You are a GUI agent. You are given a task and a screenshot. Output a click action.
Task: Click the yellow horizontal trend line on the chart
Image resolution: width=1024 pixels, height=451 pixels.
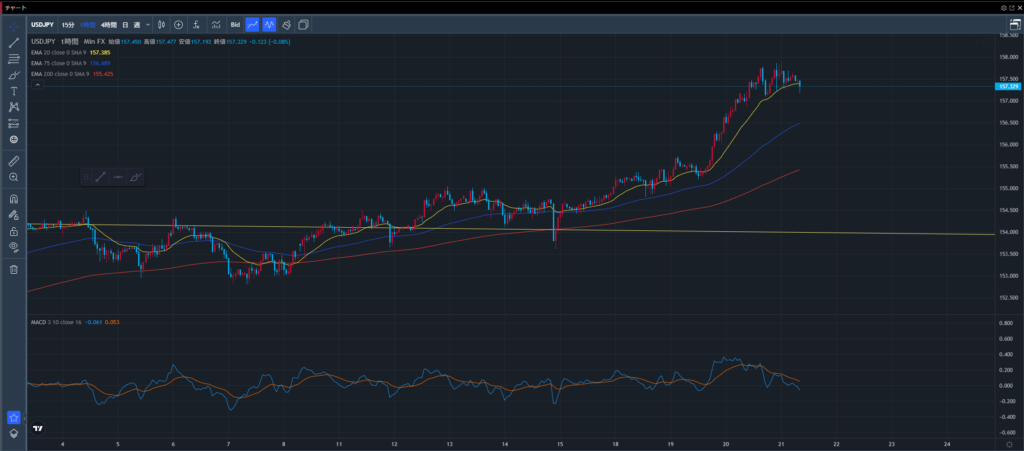(700, 231)
